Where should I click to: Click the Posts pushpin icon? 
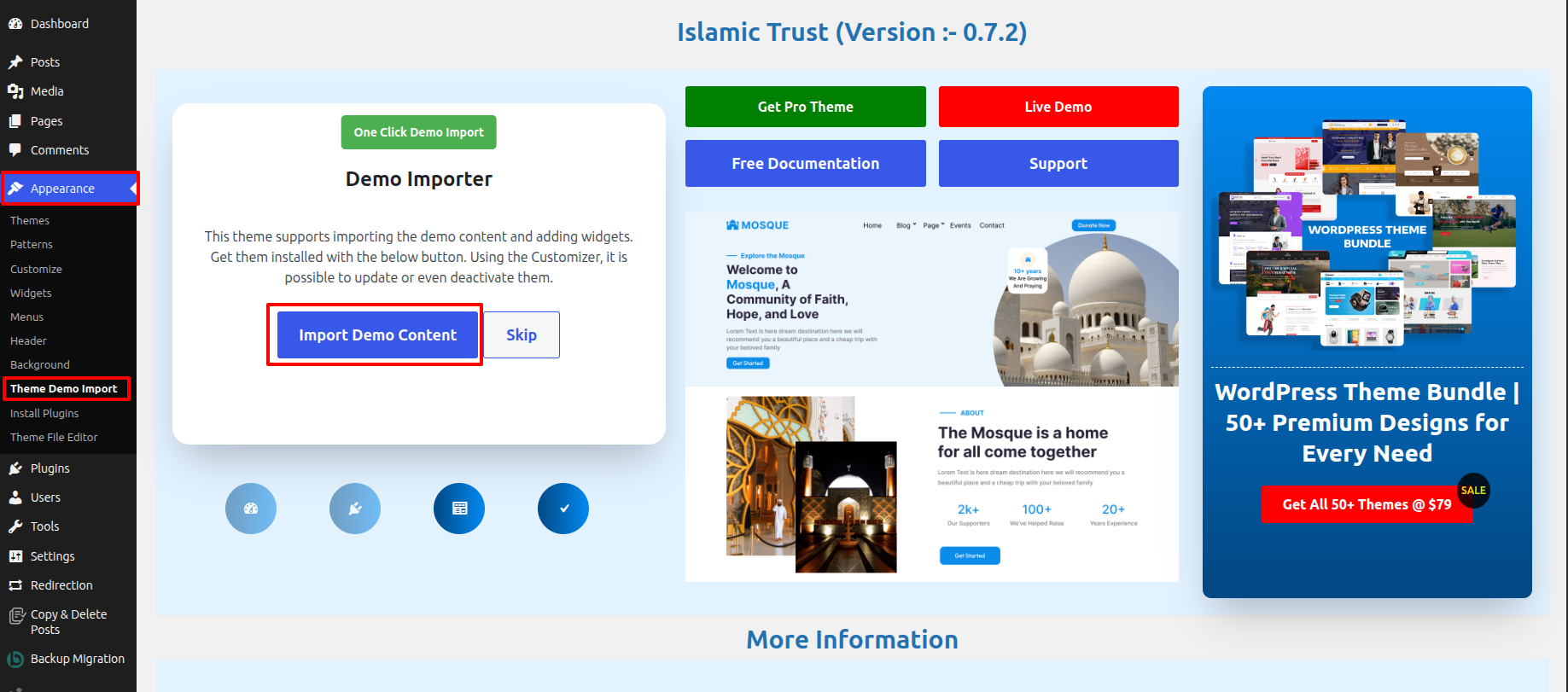(15, 62)
